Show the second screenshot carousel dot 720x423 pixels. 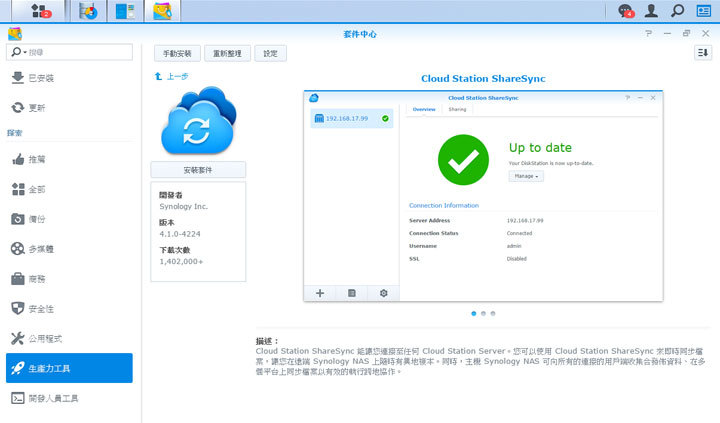pos(483,313)
